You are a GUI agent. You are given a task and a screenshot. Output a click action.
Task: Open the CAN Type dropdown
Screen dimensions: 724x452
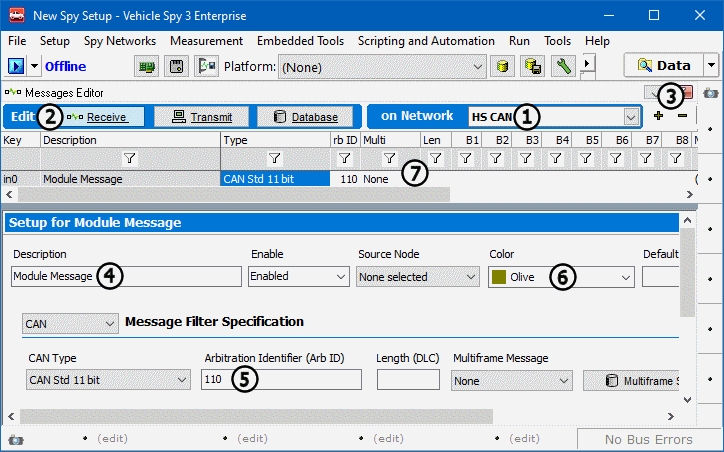(x=181, y=380)
